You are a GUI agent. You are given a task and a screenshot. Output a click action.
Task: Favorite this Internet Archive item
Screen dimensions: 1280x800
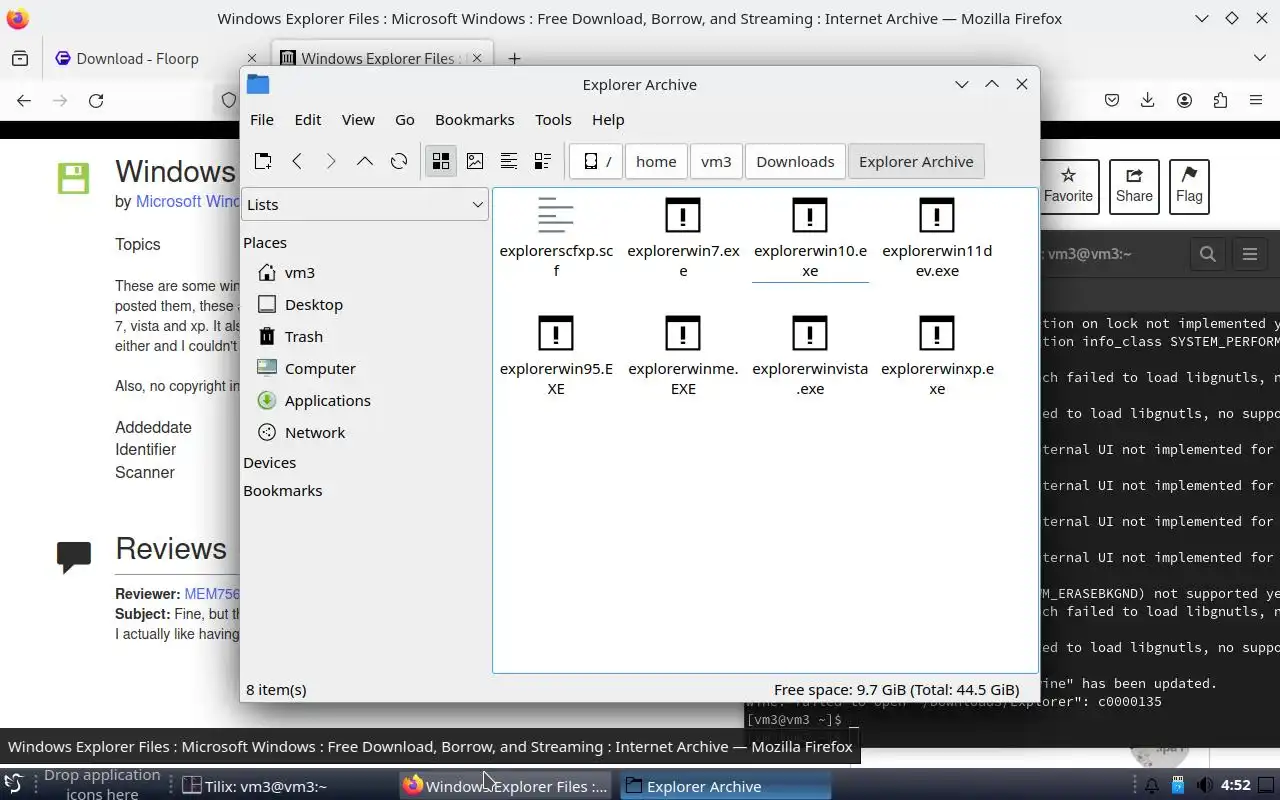pyautogui.click(x=1068, y=186)
